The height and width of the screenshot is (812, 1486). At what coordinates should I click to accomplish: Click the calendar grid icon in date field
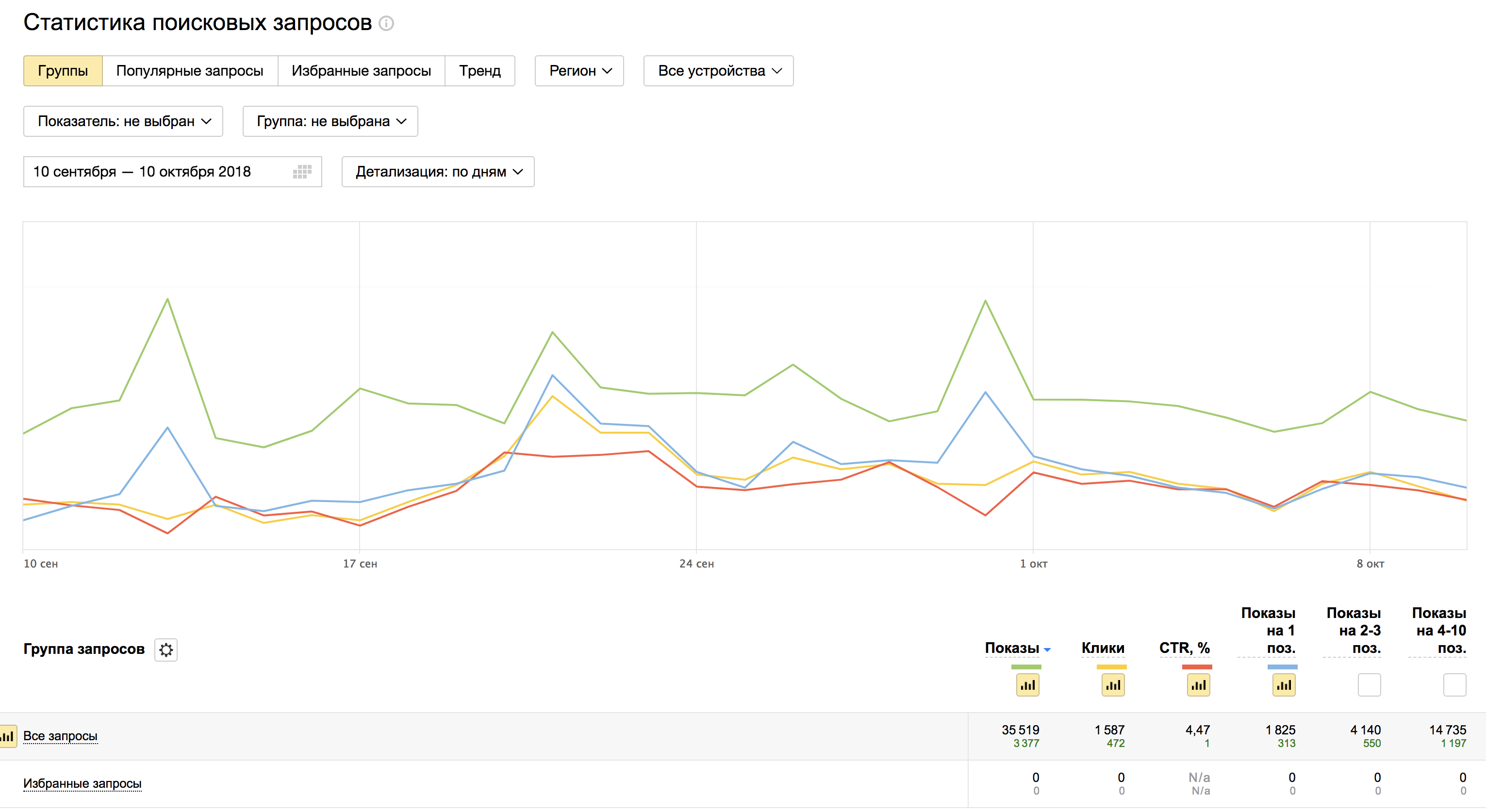pyautogui.click(x=302, y=172)
